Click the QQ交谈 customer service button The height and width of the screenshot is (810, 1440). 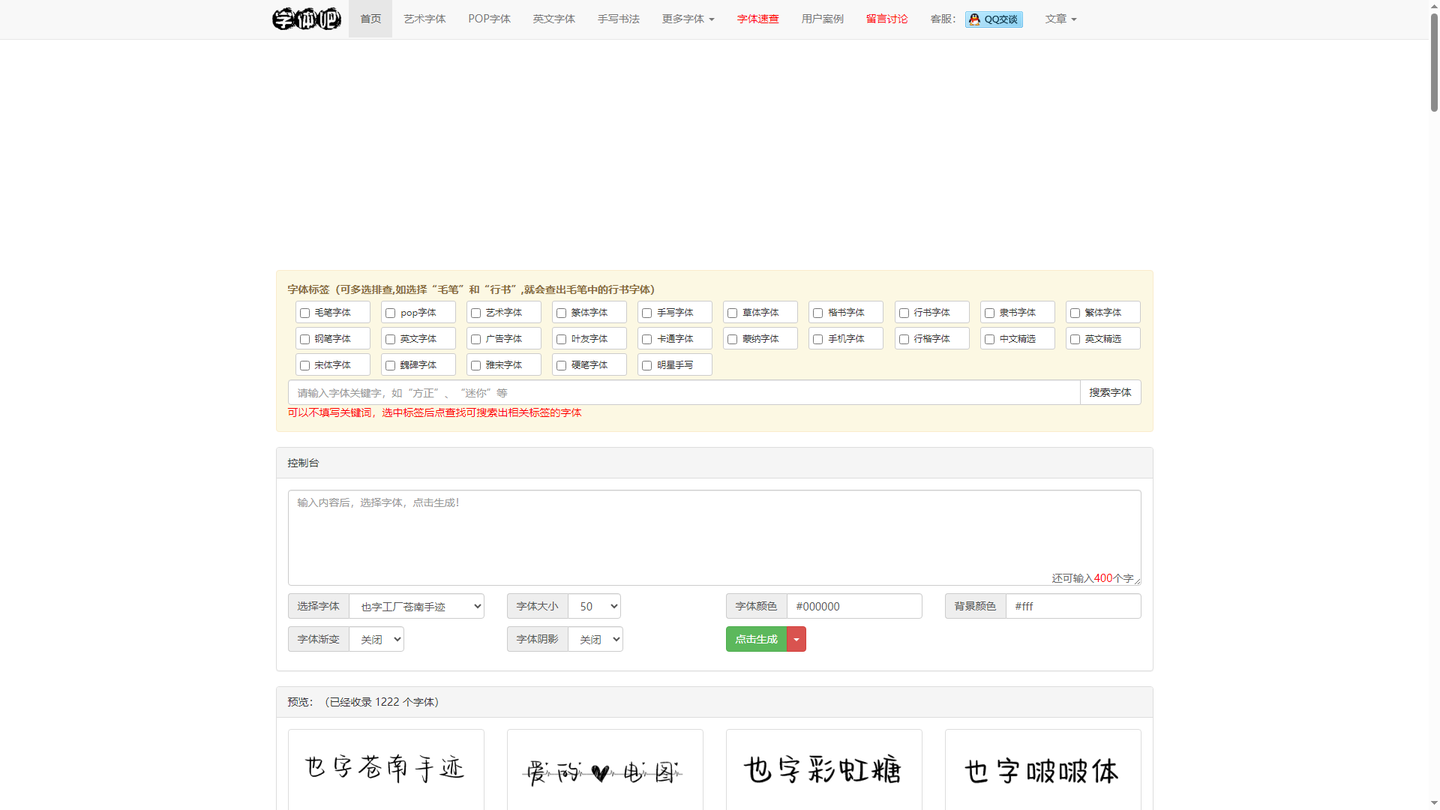coord(994,19)
